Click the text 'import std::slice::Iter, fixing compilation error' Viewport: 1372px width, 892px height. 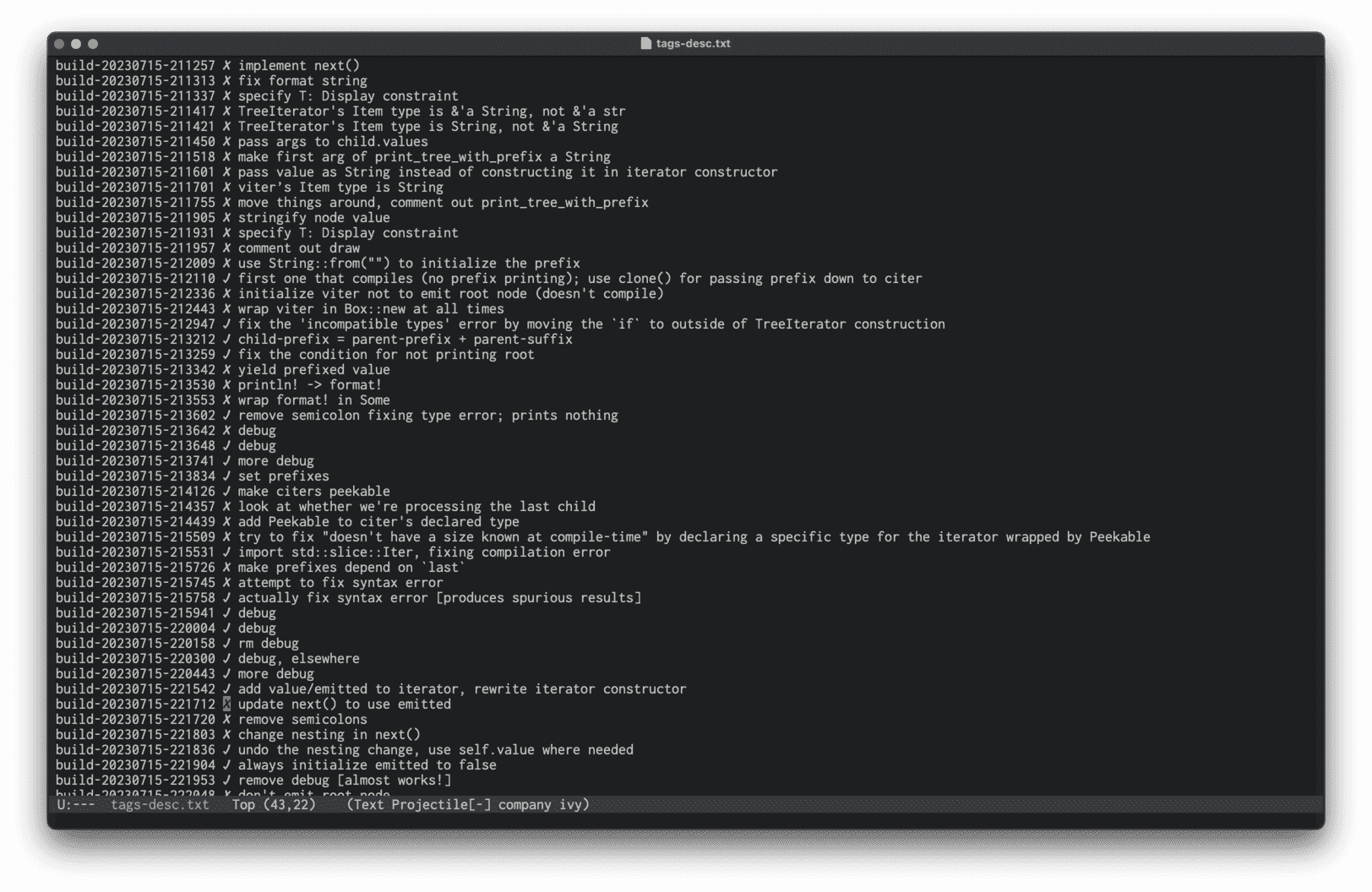423,552
